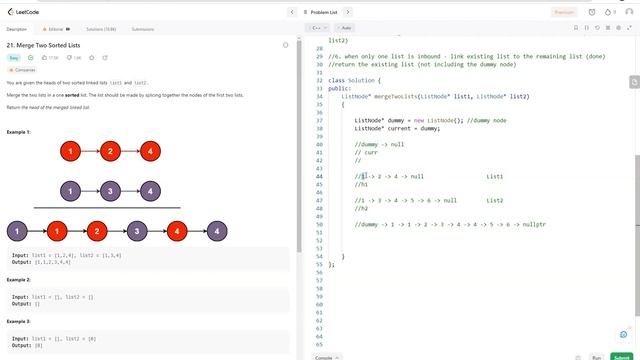Click the 'public:' line
Viewport: 640px width, 360px height.
tap(339, 89)
